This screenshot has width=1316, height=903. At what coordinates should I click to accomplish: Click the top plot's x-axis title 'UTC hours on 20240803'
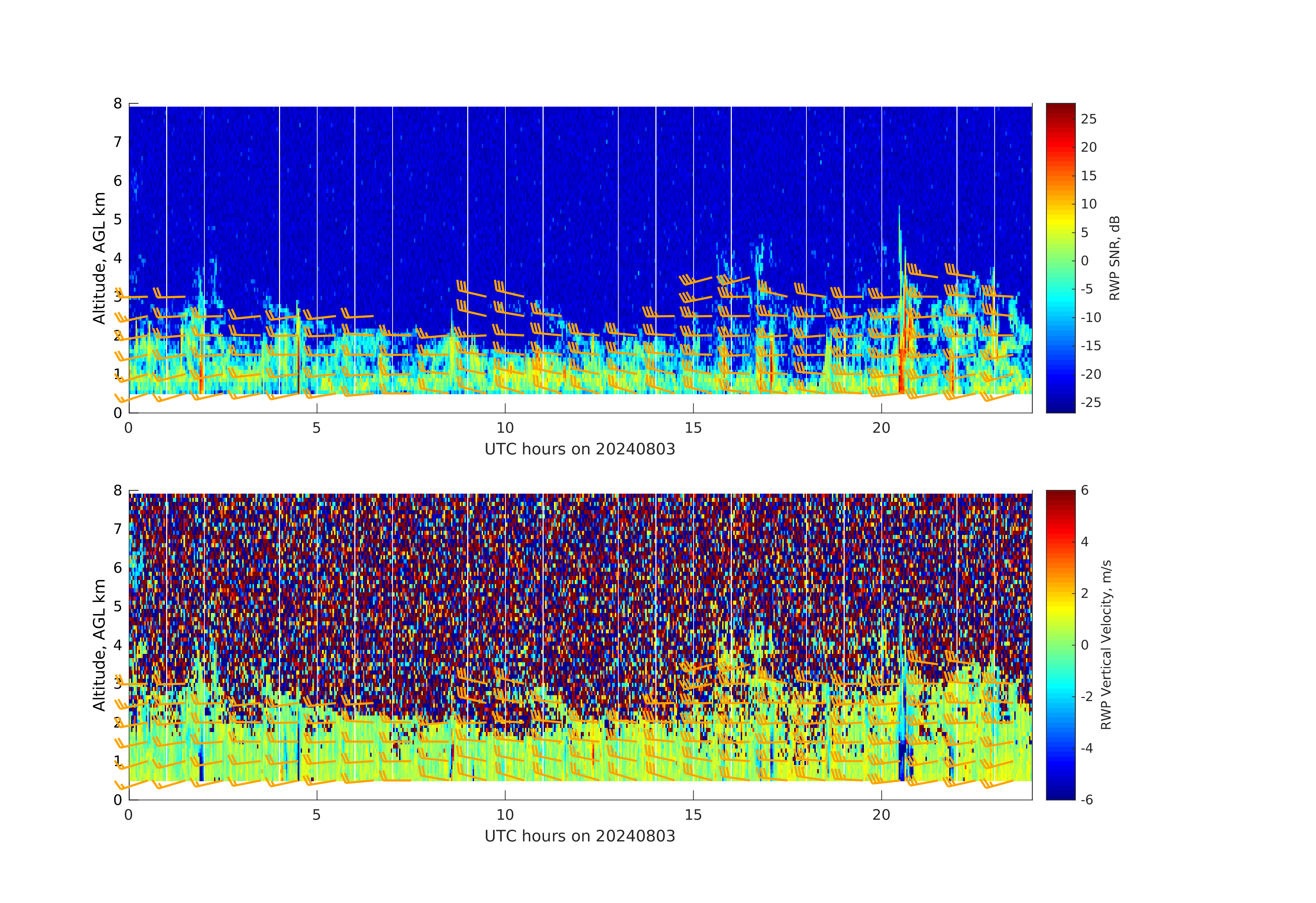pos(579,450)
